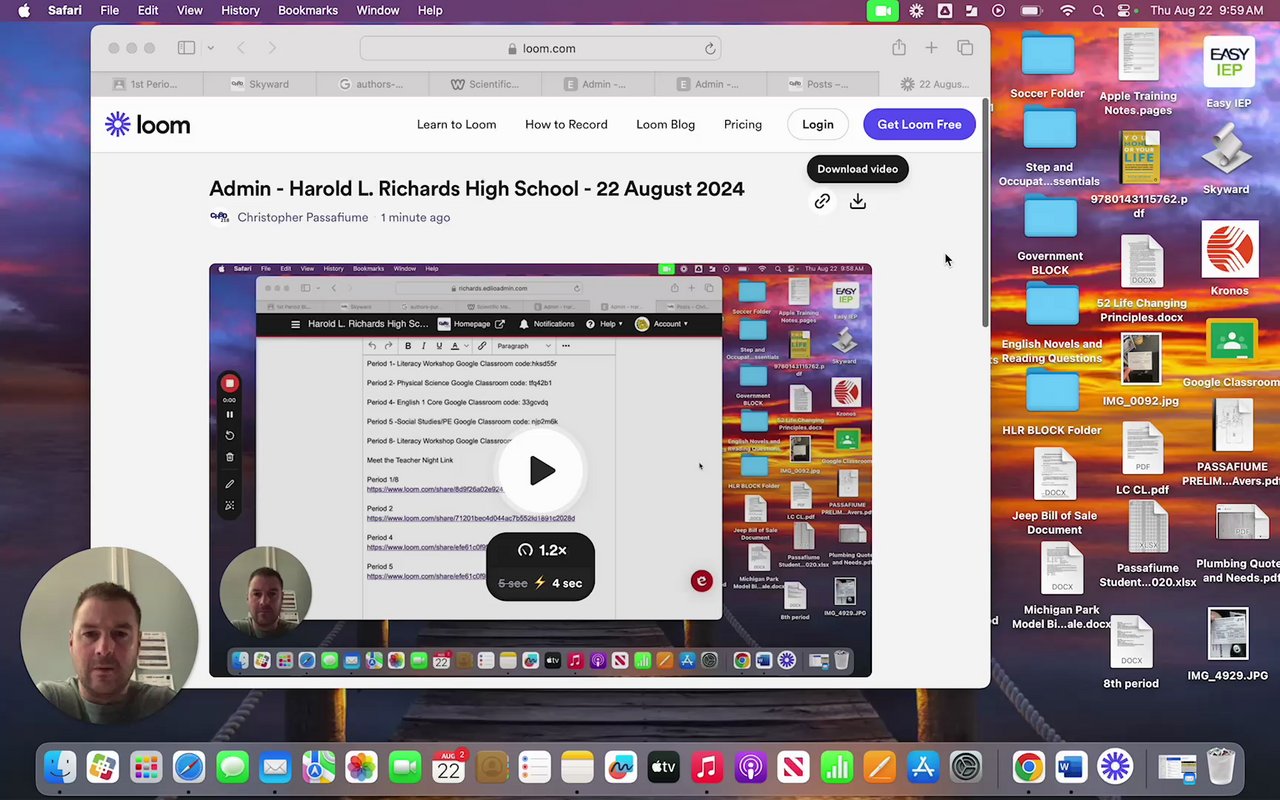Open the File menu

pyautogui.click(x=109, y=10)
